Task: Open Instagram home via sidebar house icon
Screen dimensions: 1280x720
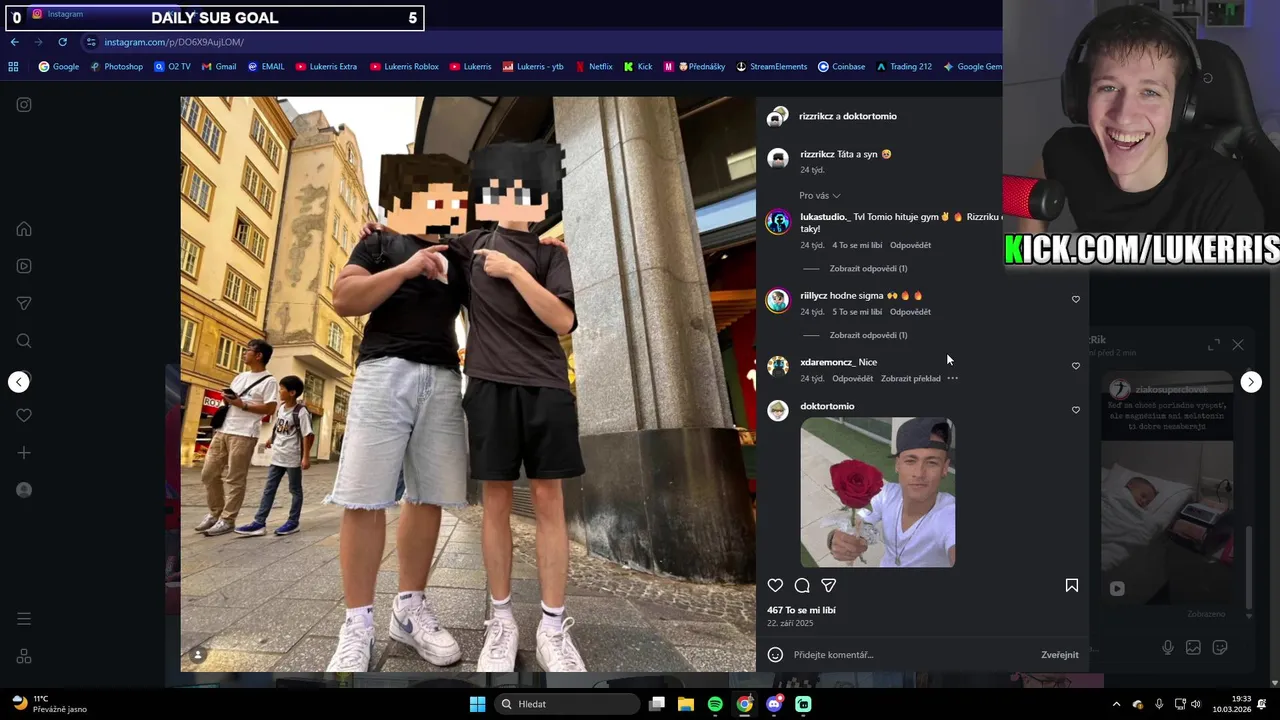Action: (x=24, y=229)
